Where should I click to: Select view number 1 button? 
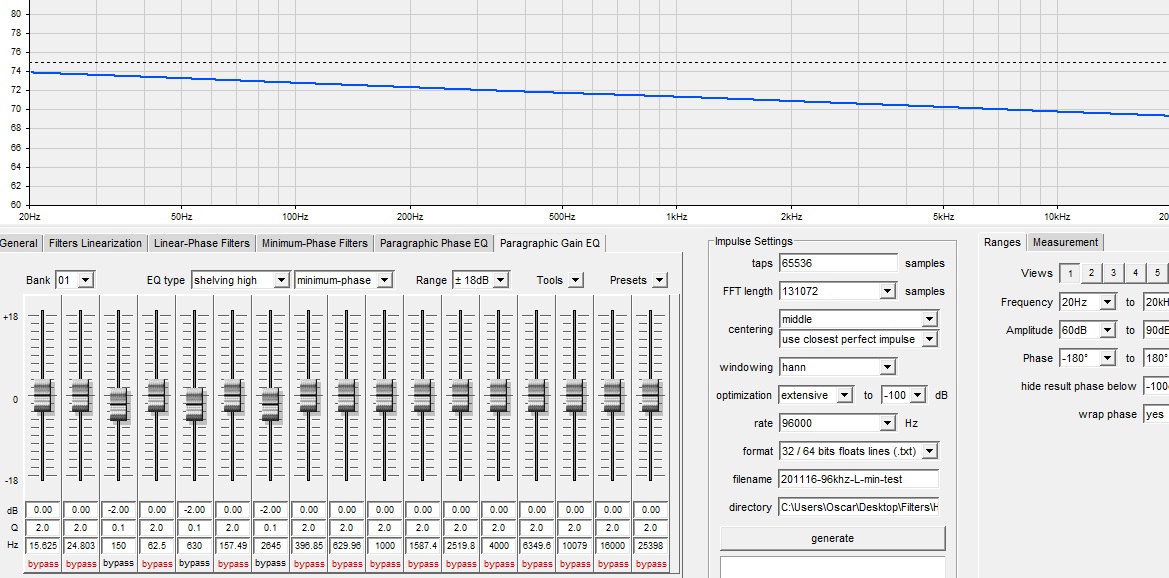point(1069,273)
